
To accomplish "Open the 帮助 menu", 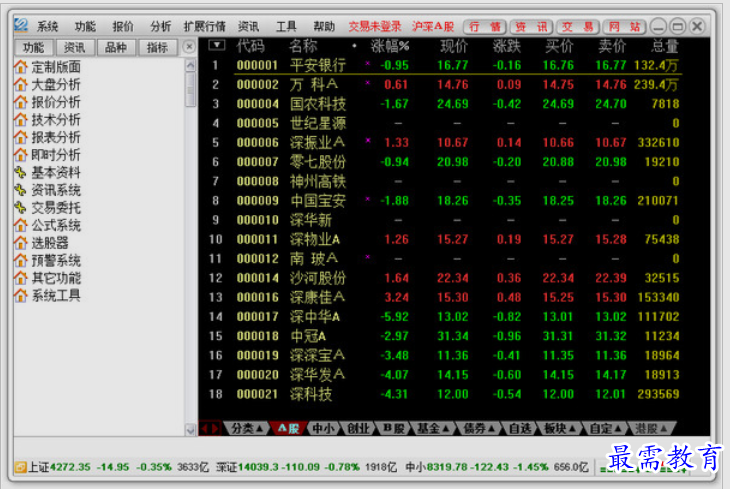I will click(x=324, y=27).
